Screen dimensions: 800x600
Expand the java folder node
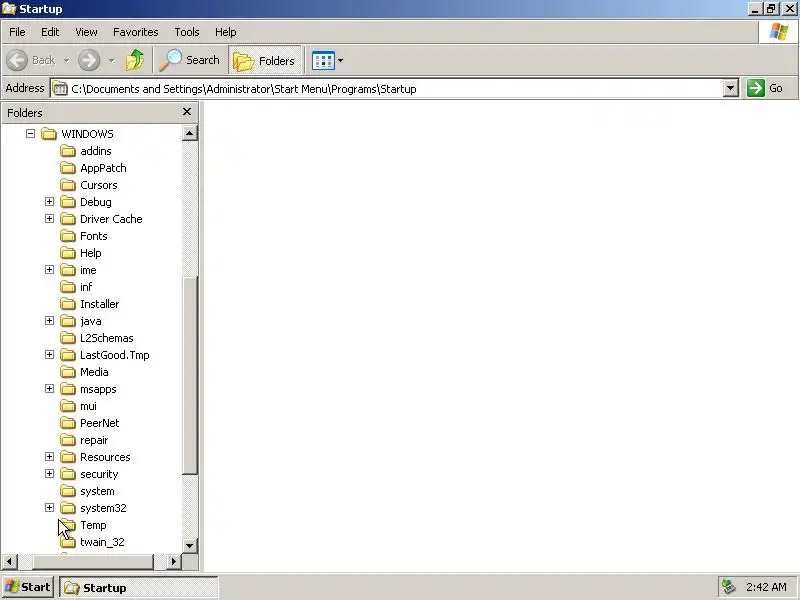49,320
